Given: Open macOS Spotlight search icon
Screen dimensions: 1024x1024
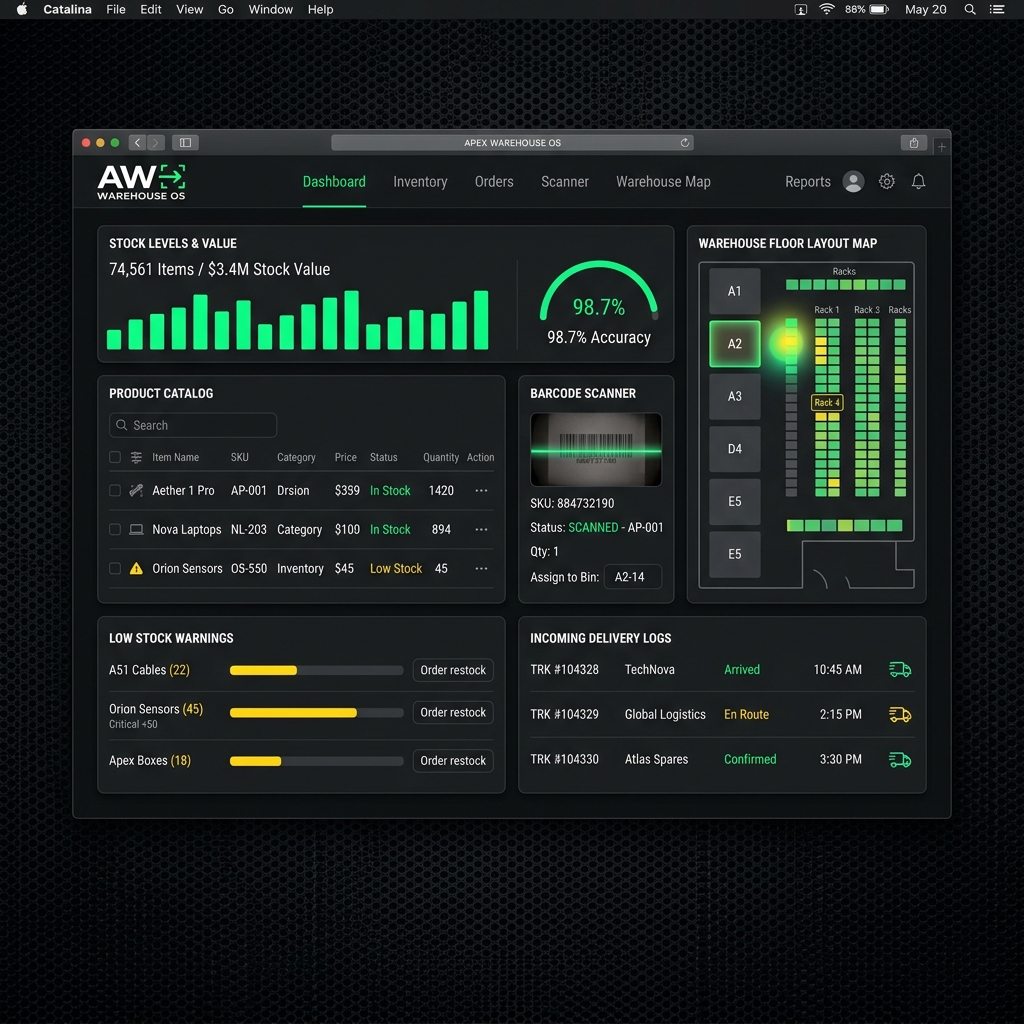Looking at the screenshot, I should (970, 9).
